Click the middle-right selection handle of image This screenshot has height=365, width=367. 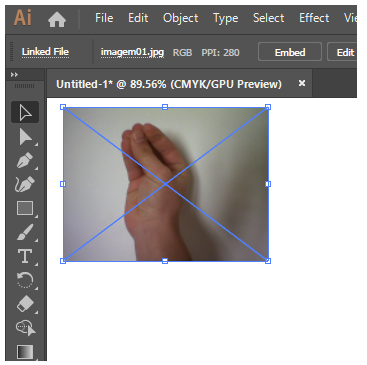tap(268, 184)
